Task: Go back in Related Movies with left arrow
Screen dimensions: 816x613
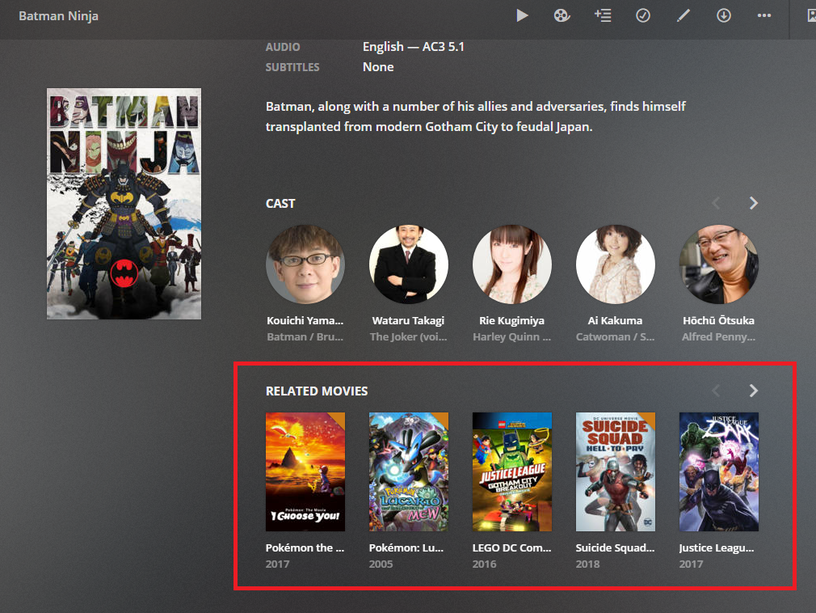Action: tap(716, 391)
